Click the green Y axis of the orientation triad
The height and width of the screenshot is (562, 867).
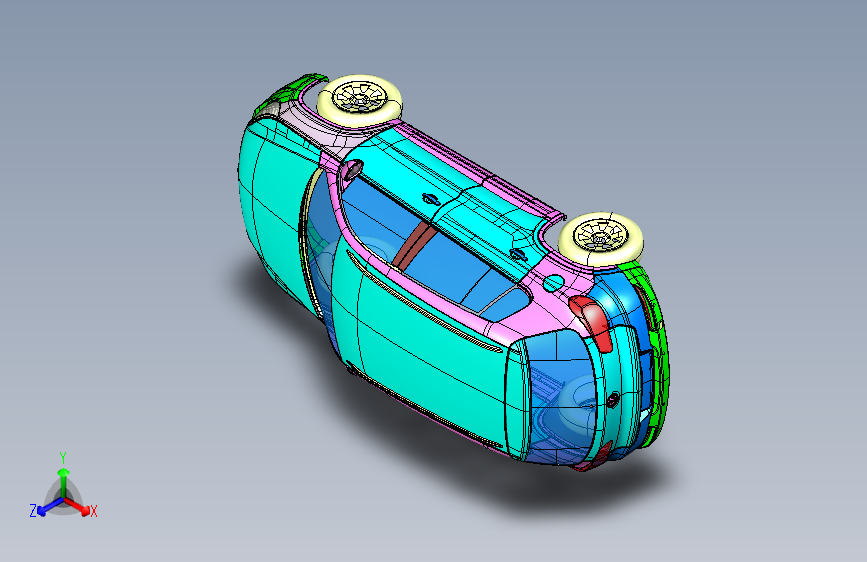tap(64, 483)
